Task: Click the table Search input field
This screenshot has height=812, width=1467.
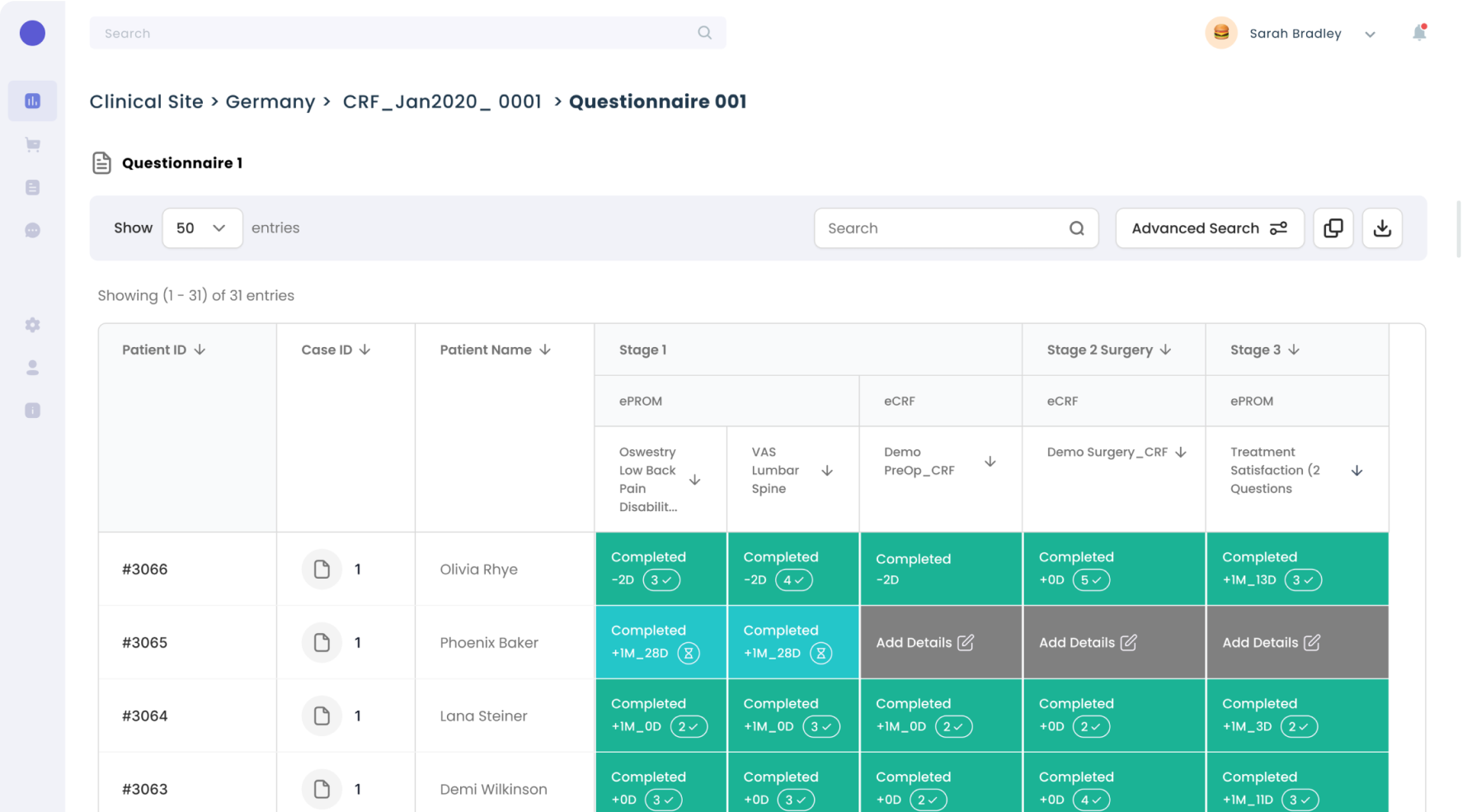Action: click(x=944, y=228)
